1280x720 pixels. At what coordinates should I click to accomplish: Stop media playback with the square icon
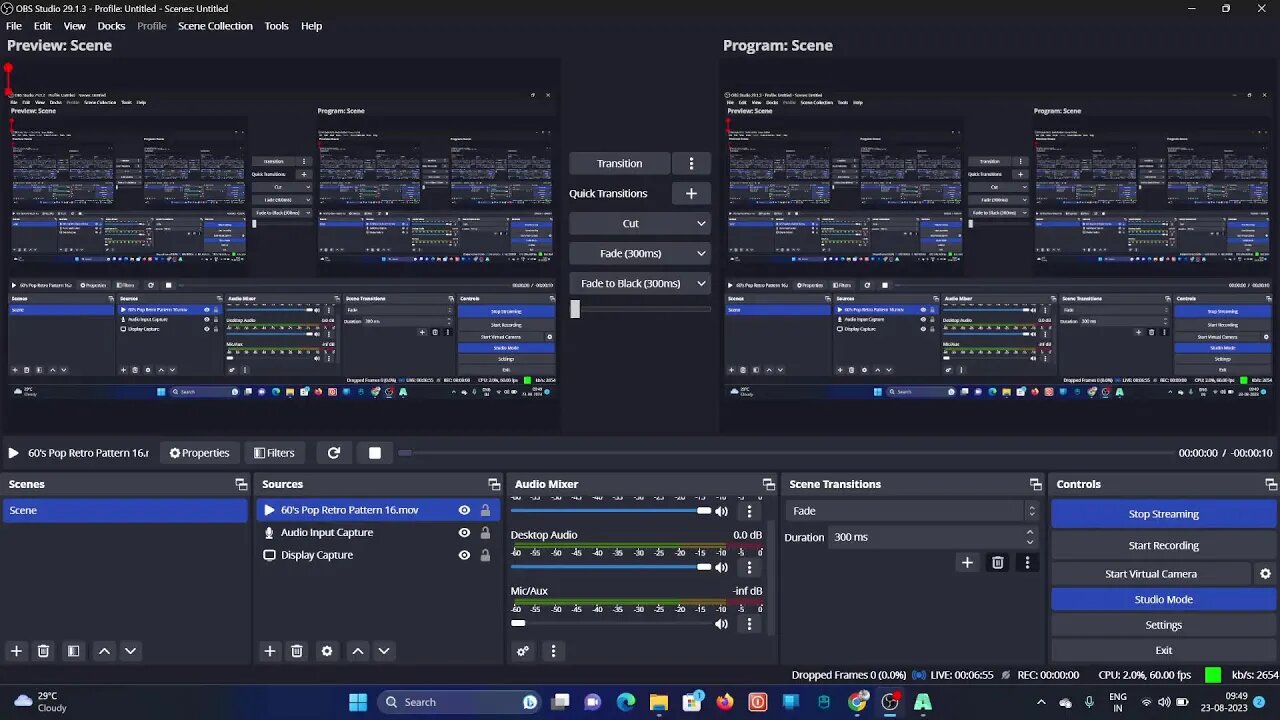point(375,453)
